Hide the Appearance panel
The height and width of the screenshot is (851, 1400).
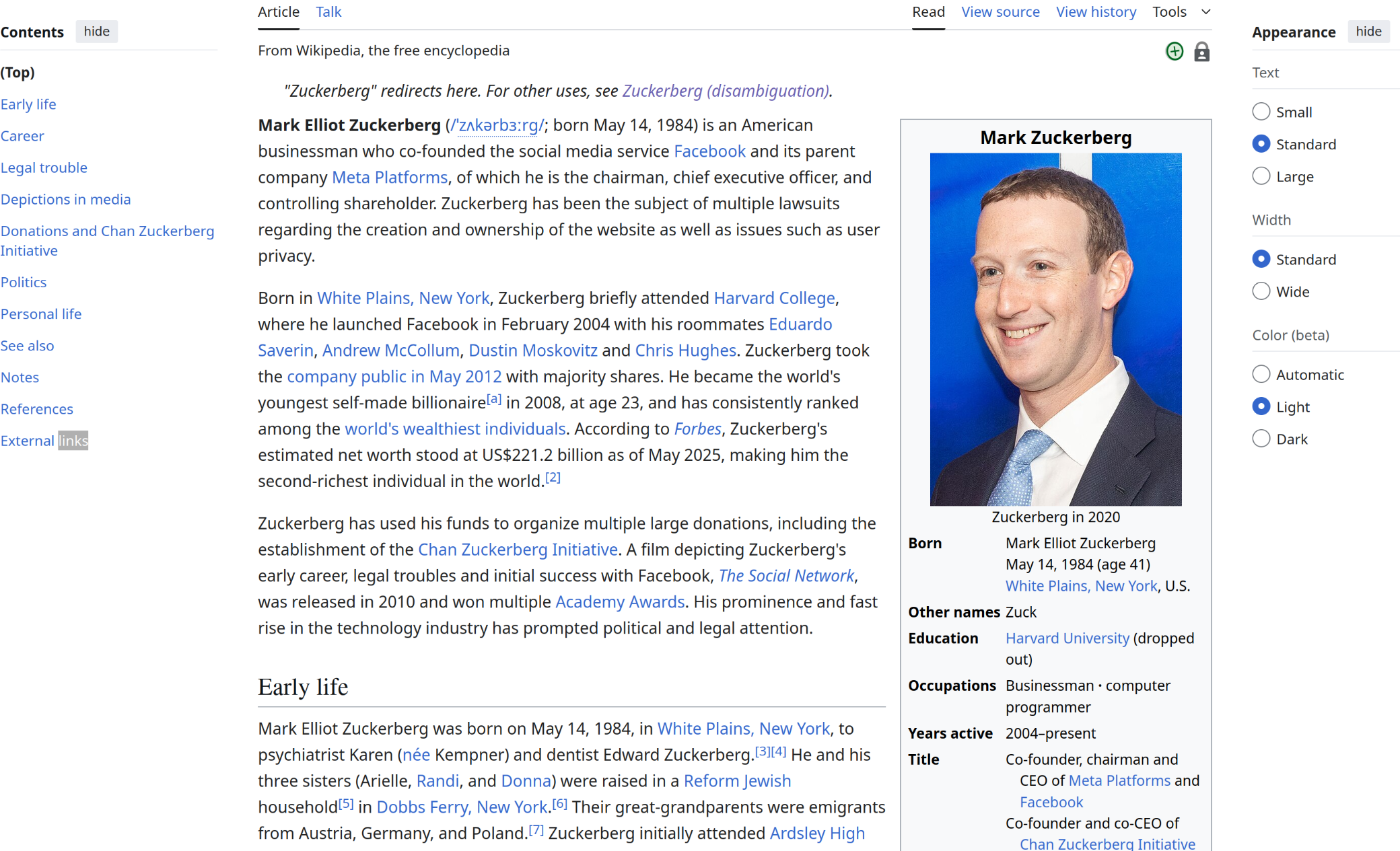pyautogui.click(x=1368, y=32)
